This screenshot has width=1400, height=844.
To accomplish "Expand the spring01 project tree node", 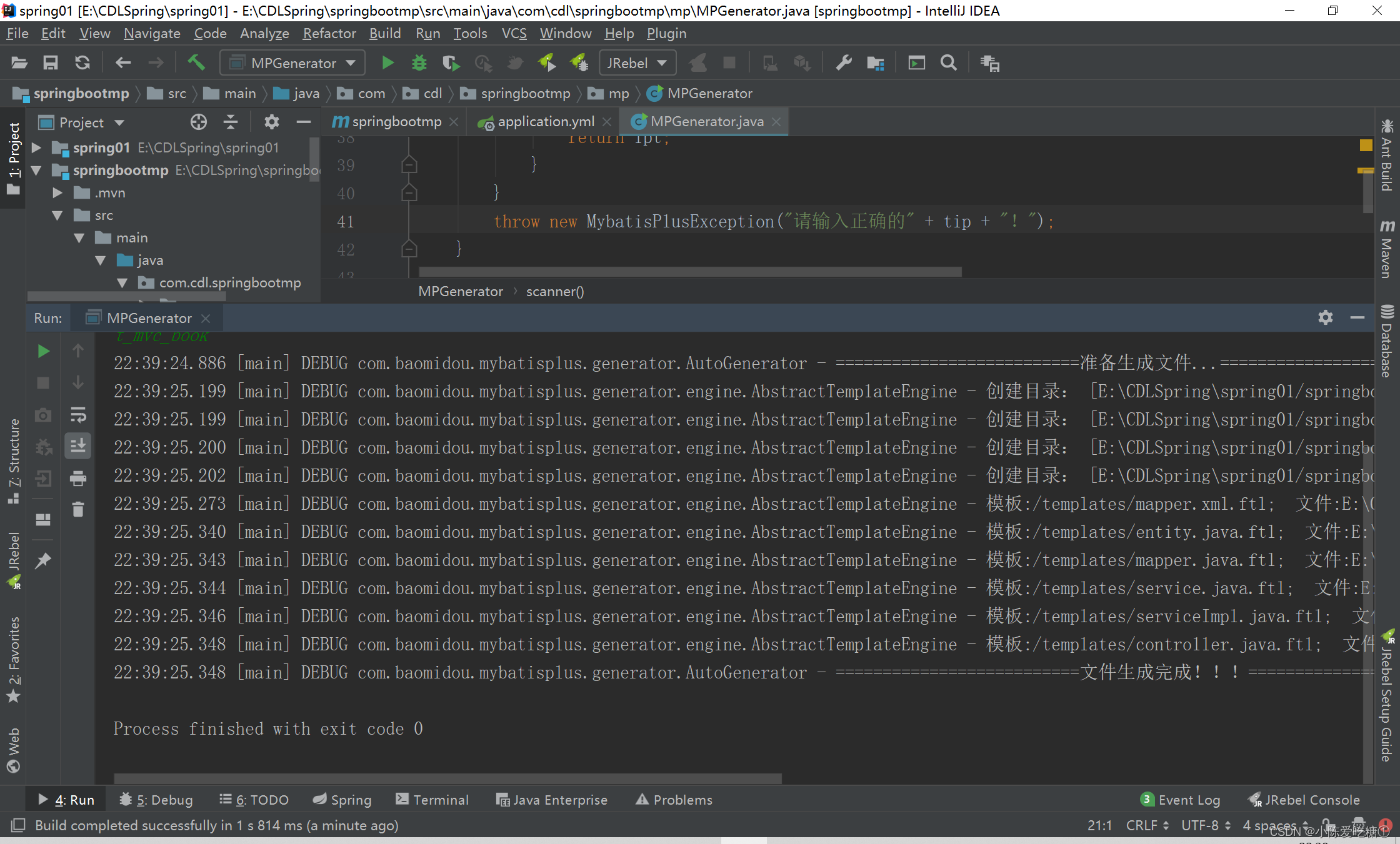I will [x=37, y=147].
